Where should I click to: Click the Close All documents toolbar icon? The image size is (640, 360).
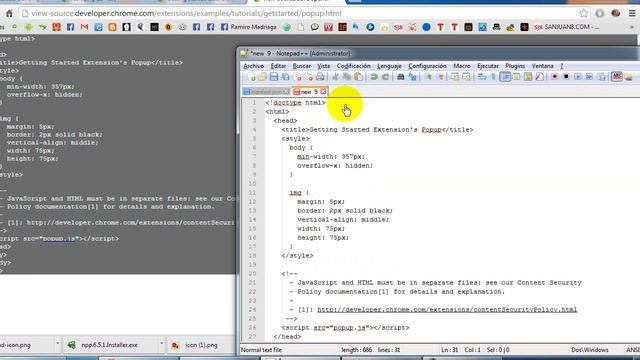point(309,77)
